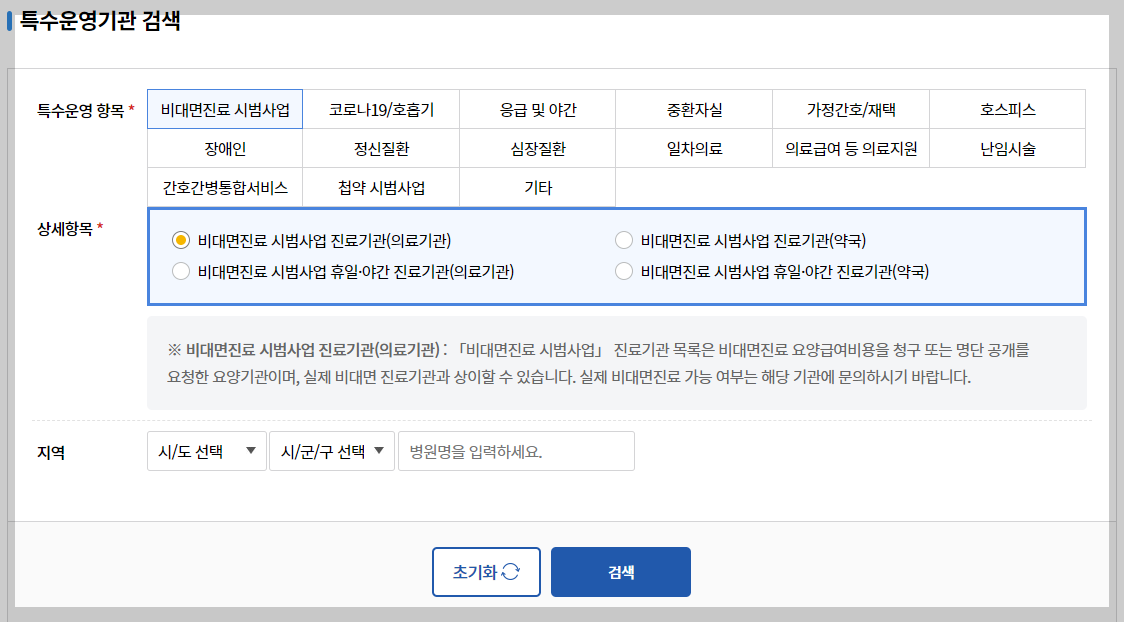This screenshot has width=1124, height=622.
Task: Select the 응급 및 야간 category
Action: pos(537,109)
